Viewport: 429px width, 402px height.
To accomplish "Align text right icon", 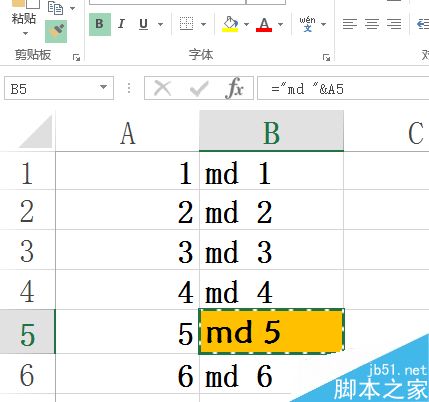I will click(394, 24).
